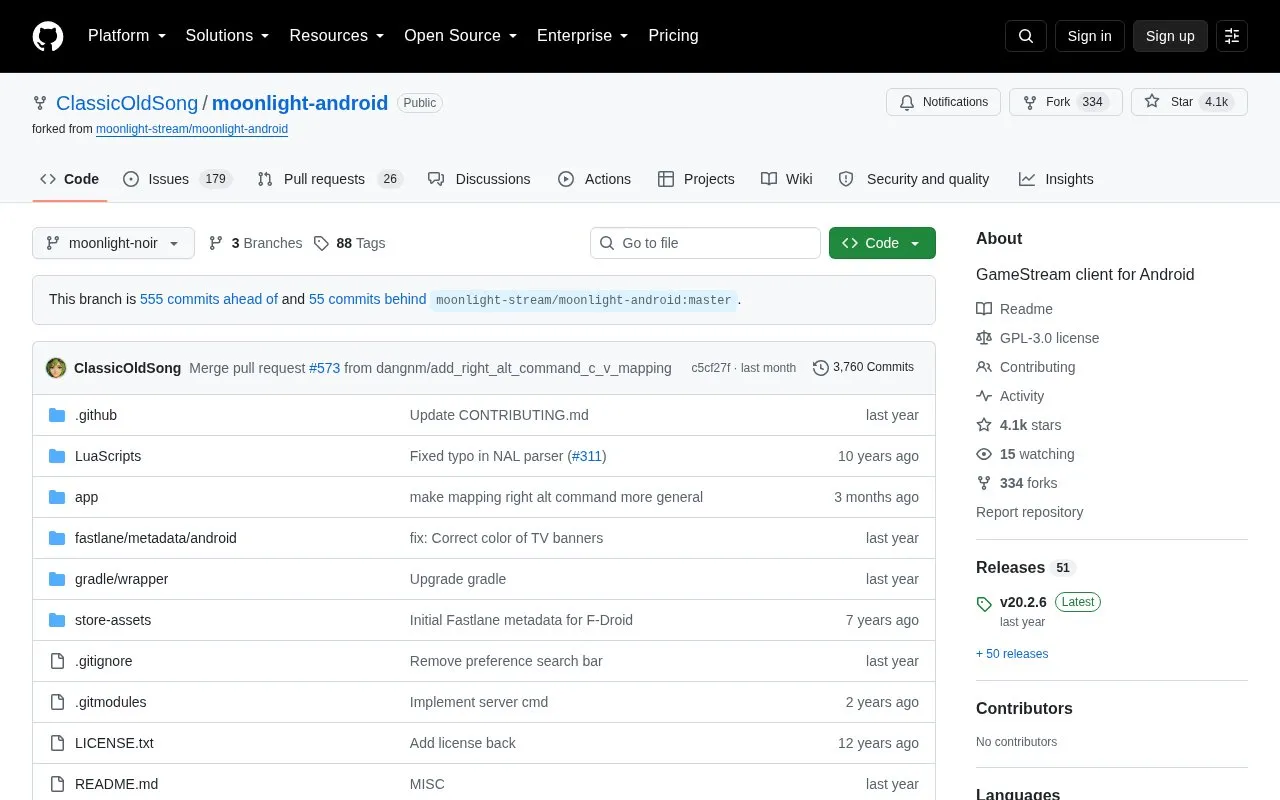
Task: Click the history clock icon for commits
Action: coord(821,368)
